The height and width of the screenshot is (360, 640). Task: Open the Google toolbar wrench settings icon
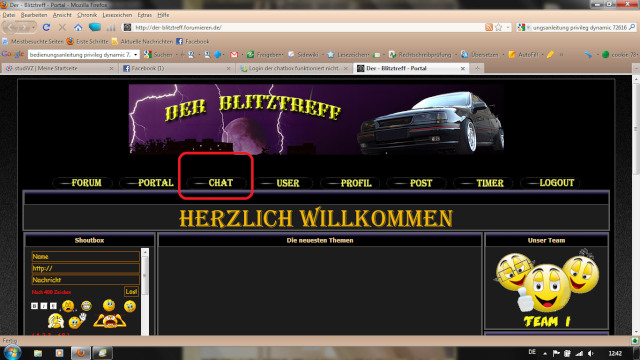tap(588, 54)
